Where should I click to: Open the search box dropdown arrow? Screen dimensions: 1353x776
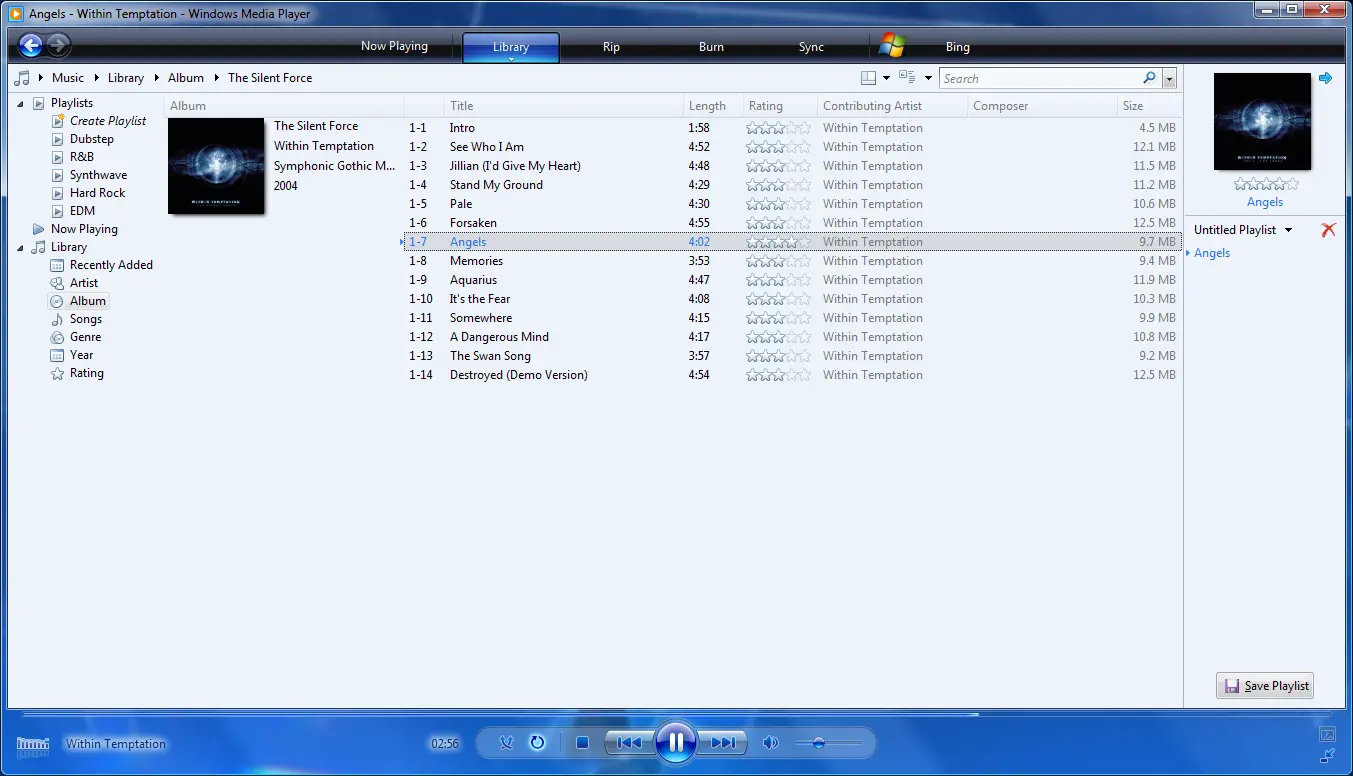[x=1169, y=78]
